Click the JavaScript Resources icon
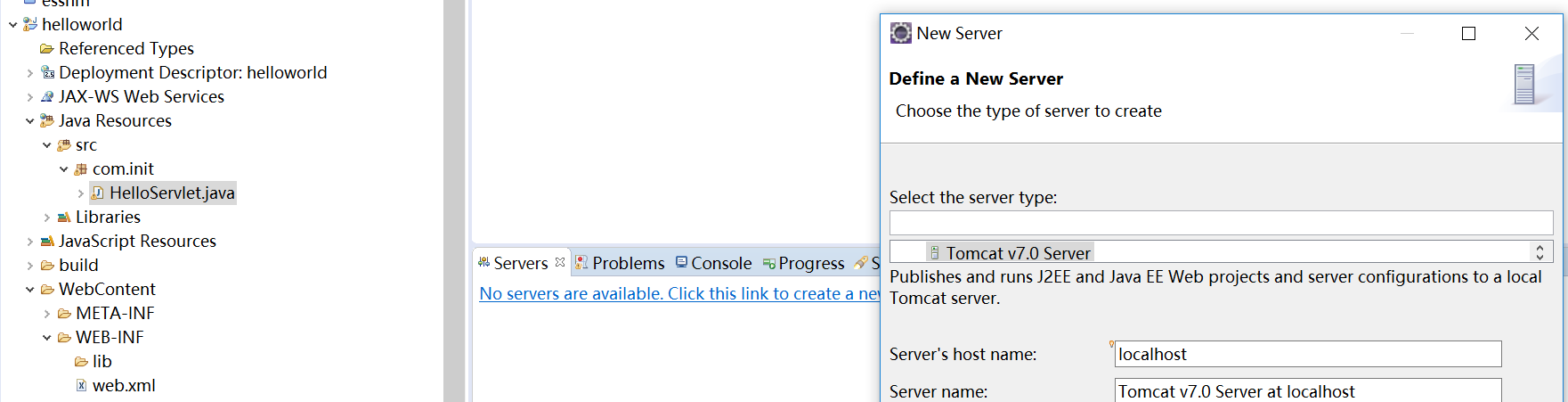Viewport: 1568px width, 402px height. pyautogui.click(x=47, y=241)
